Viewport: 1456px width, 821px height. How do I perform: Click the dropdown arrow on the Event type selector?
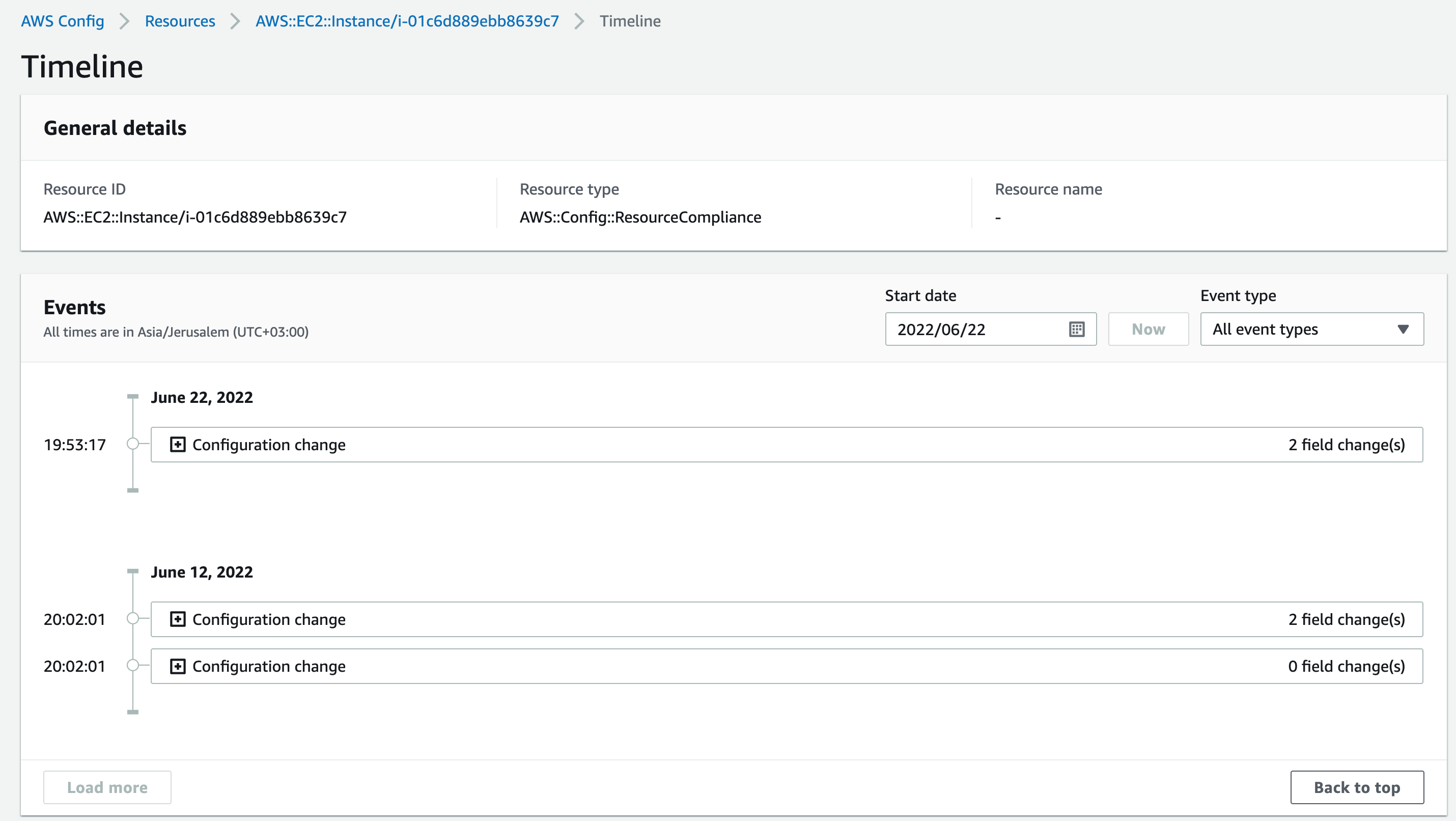pyautogui.click(x=1404, y=329)
